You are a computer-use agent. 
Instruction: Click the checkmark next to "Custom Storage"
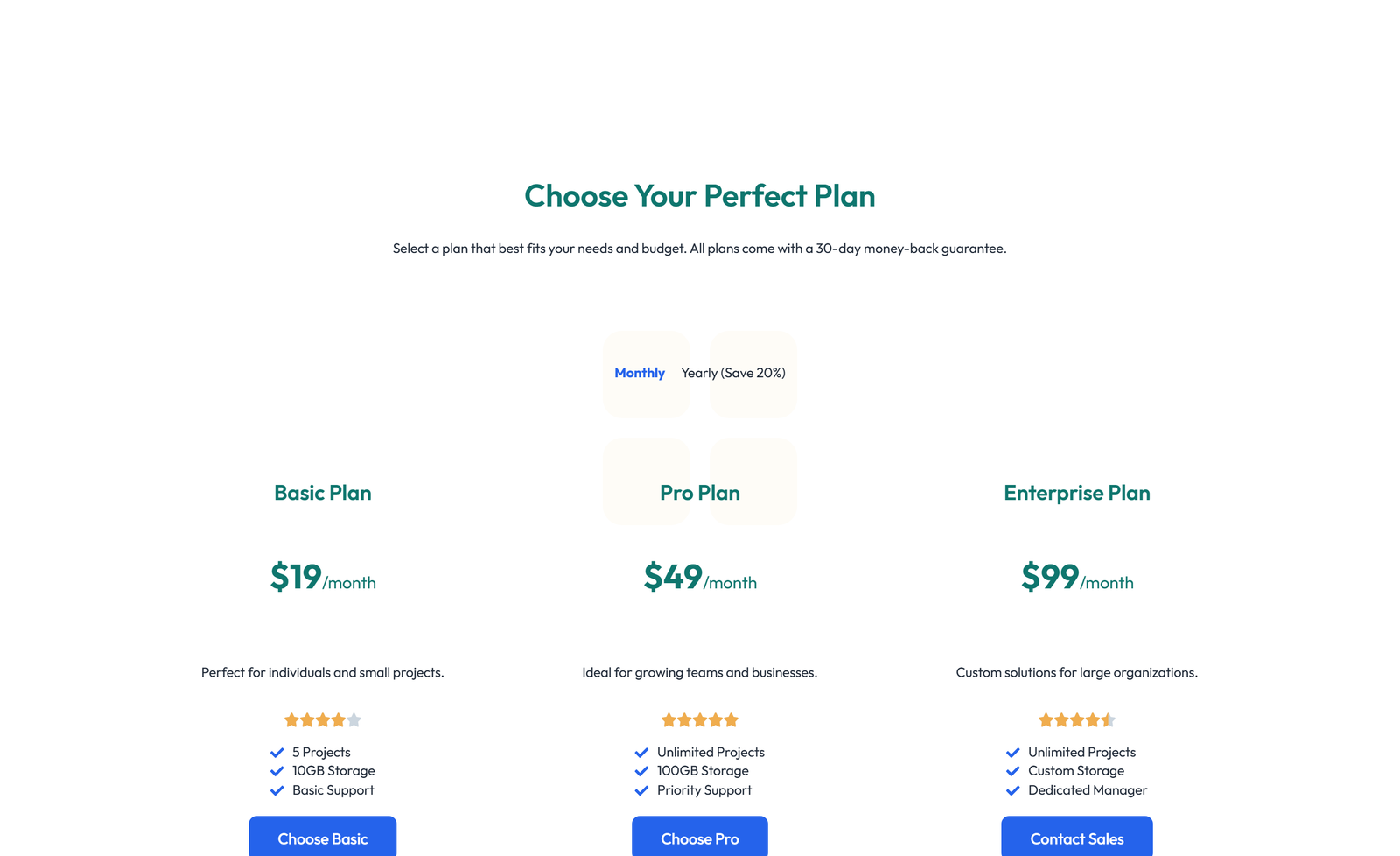[x=1012, y=771]
